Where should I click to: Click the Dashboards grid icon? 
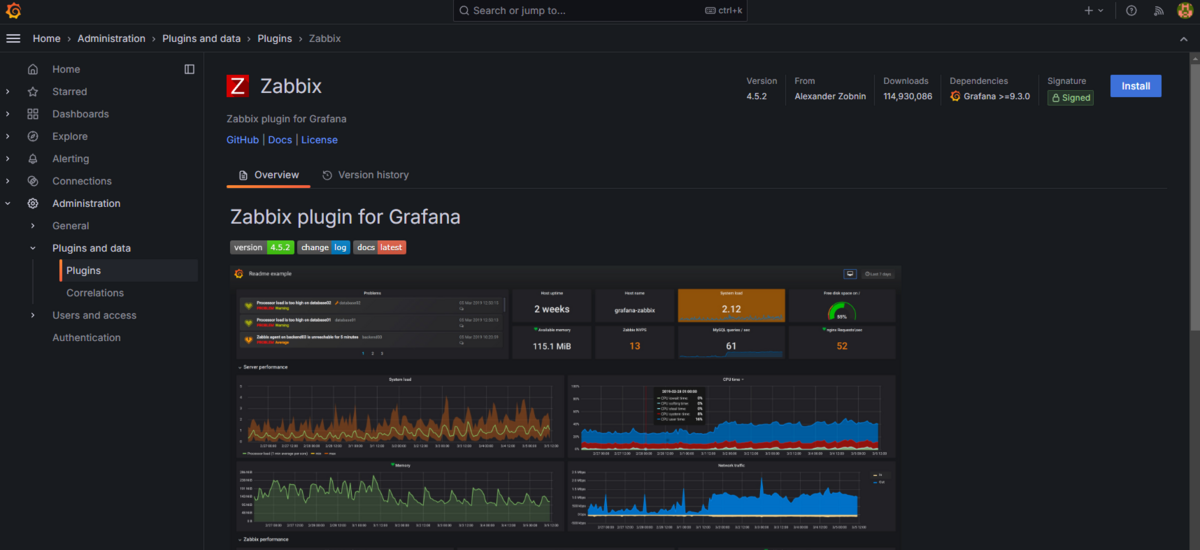[x=33, y=114]
